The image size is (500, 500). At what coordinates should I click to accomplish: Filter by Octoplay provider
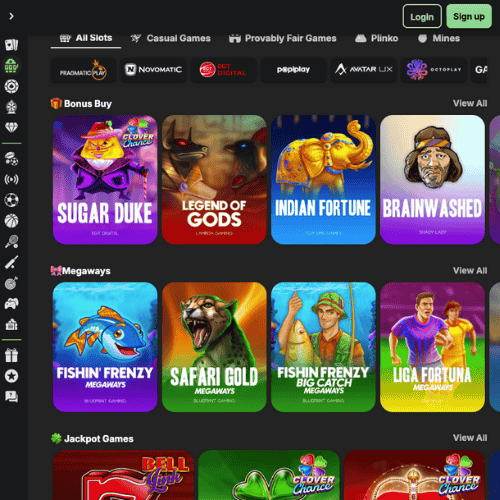433,70
